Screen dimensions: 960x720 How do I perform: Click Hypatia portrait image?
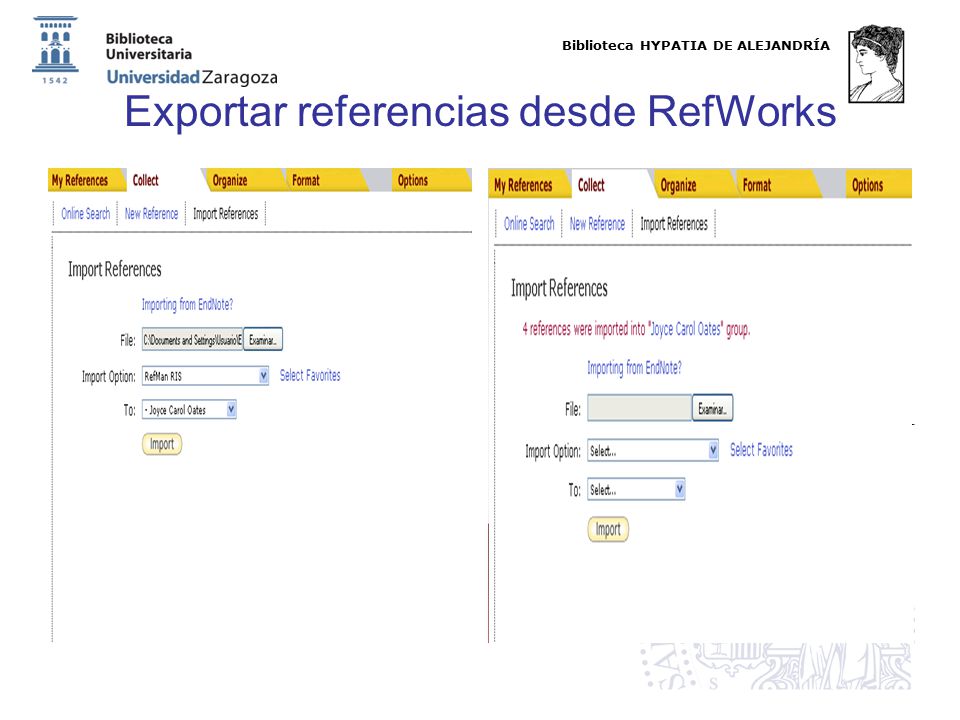pos(876,64)
